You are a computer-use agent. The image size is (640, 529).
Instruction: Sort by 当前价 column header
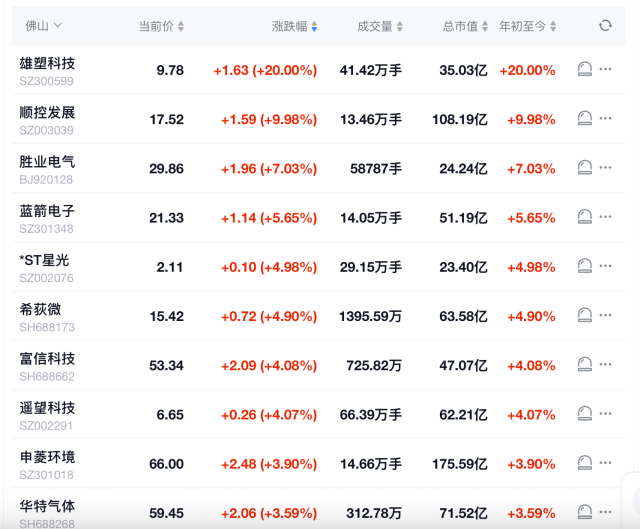161,26
